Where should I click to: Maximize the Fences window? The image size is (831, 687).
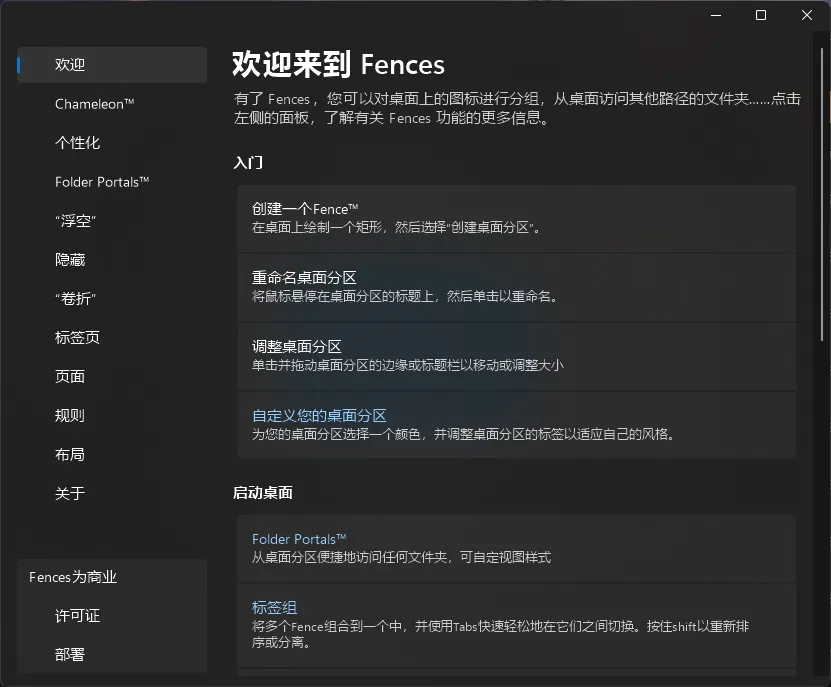coord(761,15)
